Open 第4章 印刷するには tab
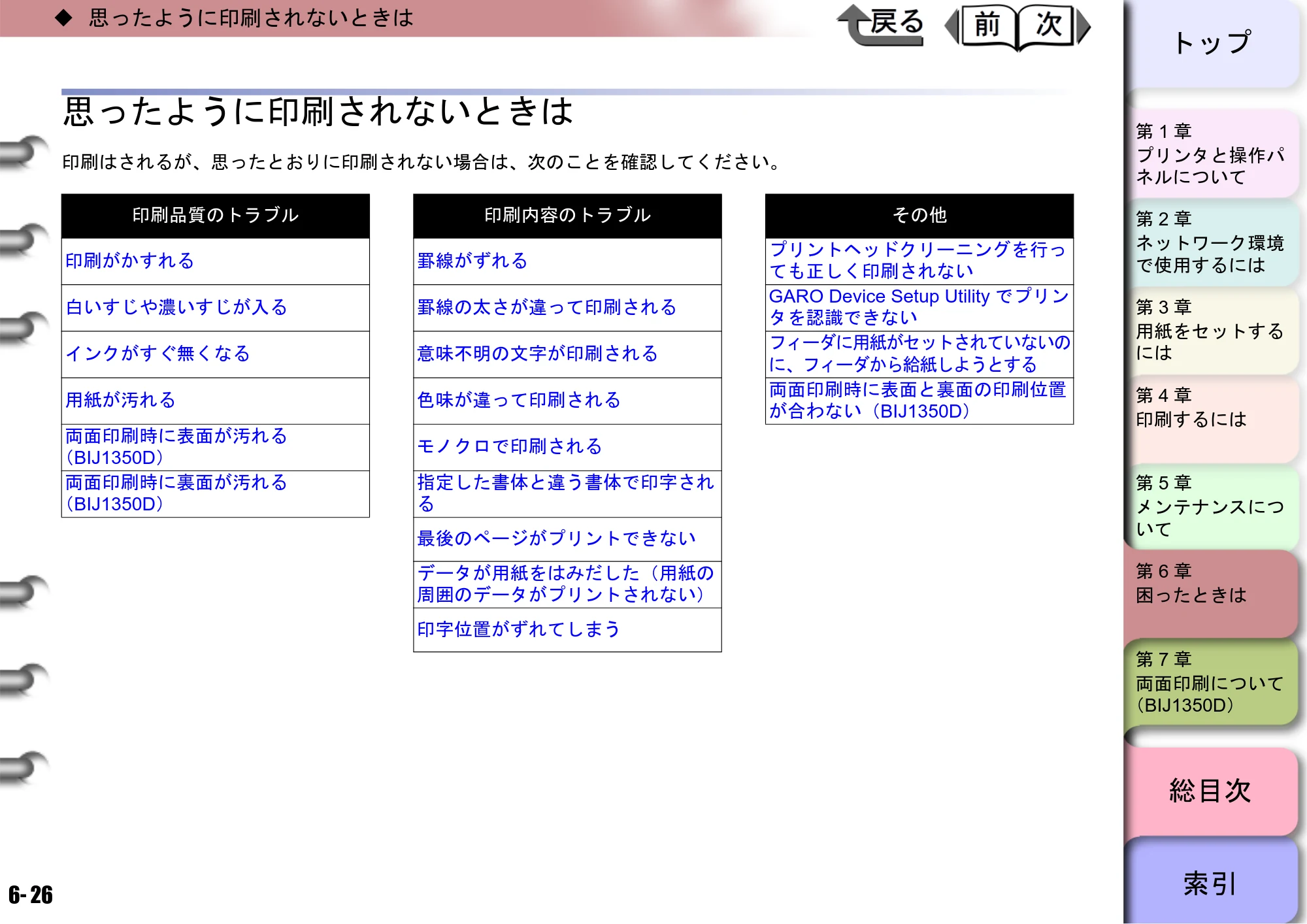 click(1213, 419)
